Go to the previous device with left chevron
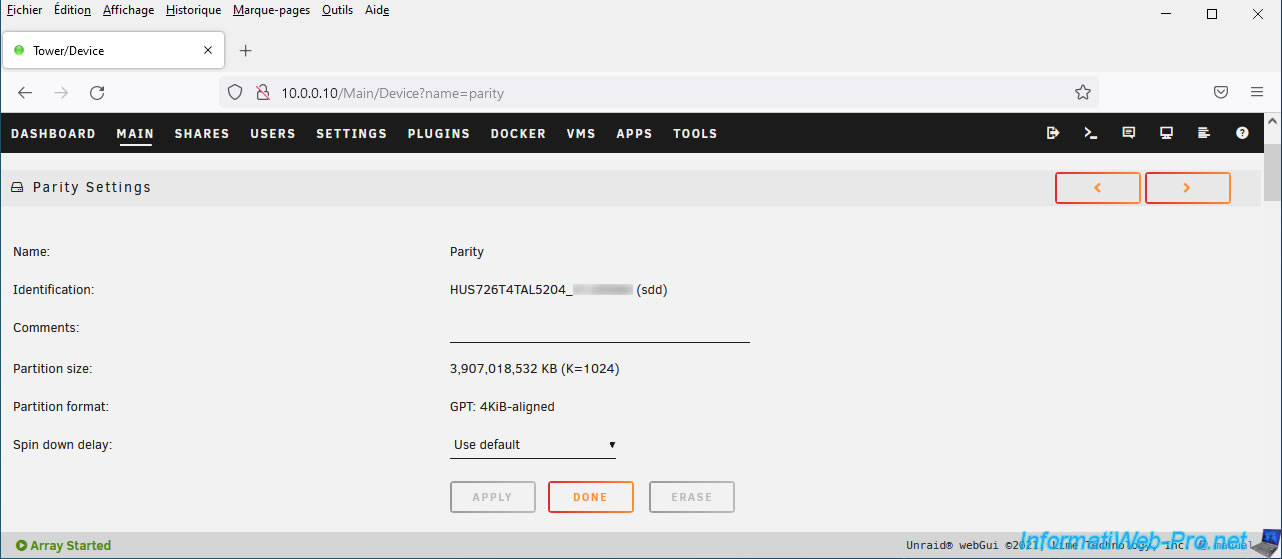 pos(1097,188)
